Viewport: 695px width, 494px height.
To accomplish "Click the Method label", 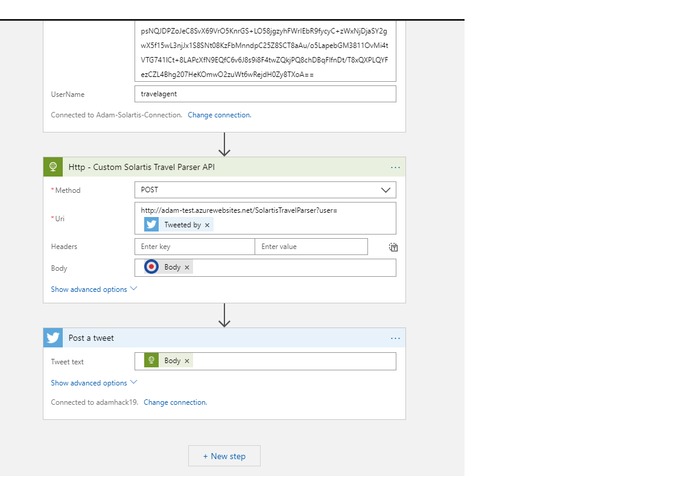I will (x=67, y=190).
